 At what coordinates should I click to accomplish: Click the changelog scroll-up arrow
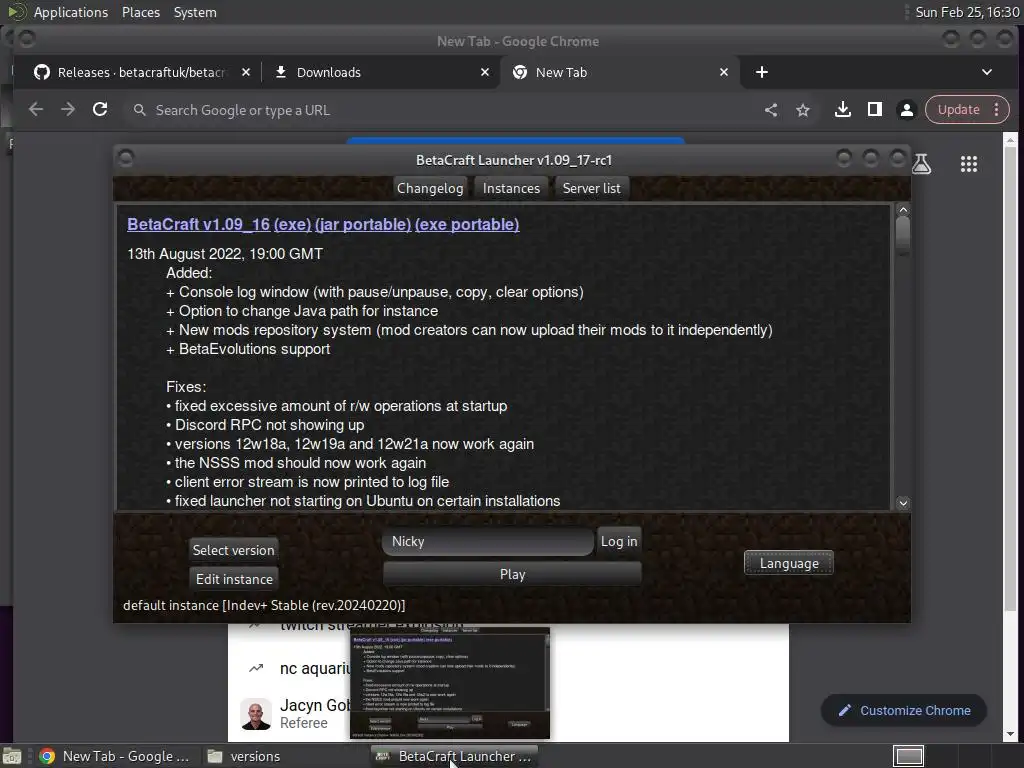(903, 210)
